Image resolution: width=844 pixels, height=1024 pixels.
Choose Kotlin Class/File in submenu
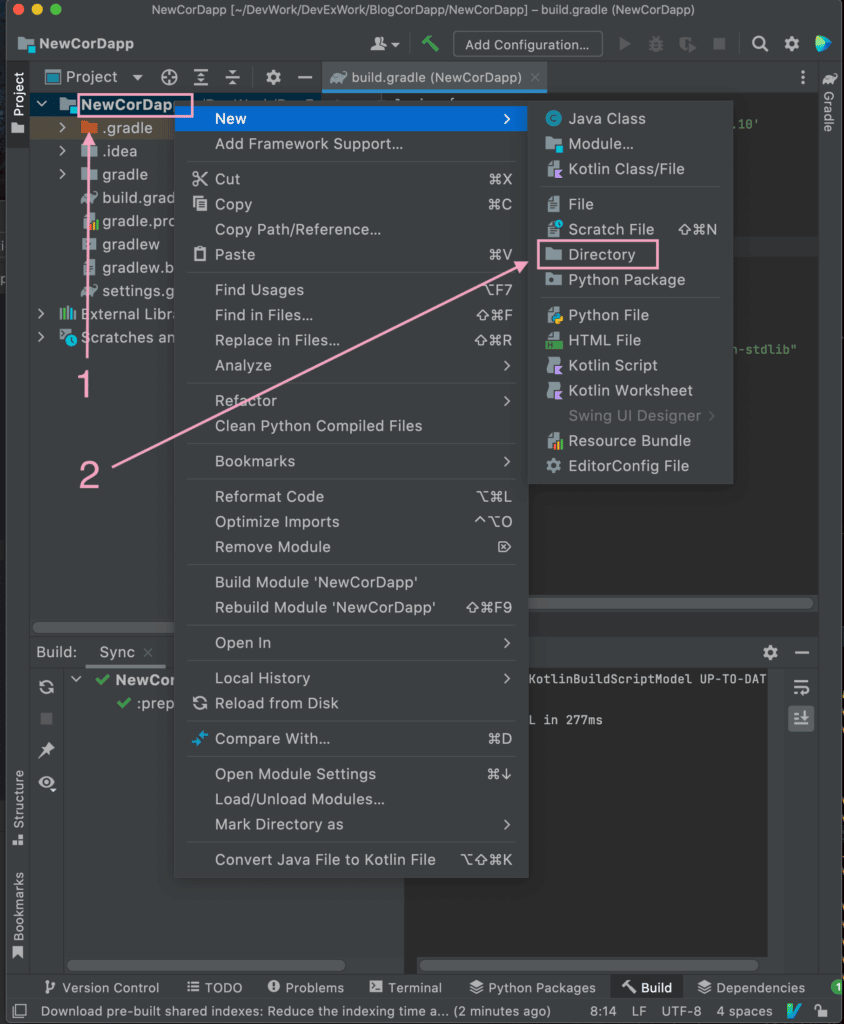click(x=630, y=168)
